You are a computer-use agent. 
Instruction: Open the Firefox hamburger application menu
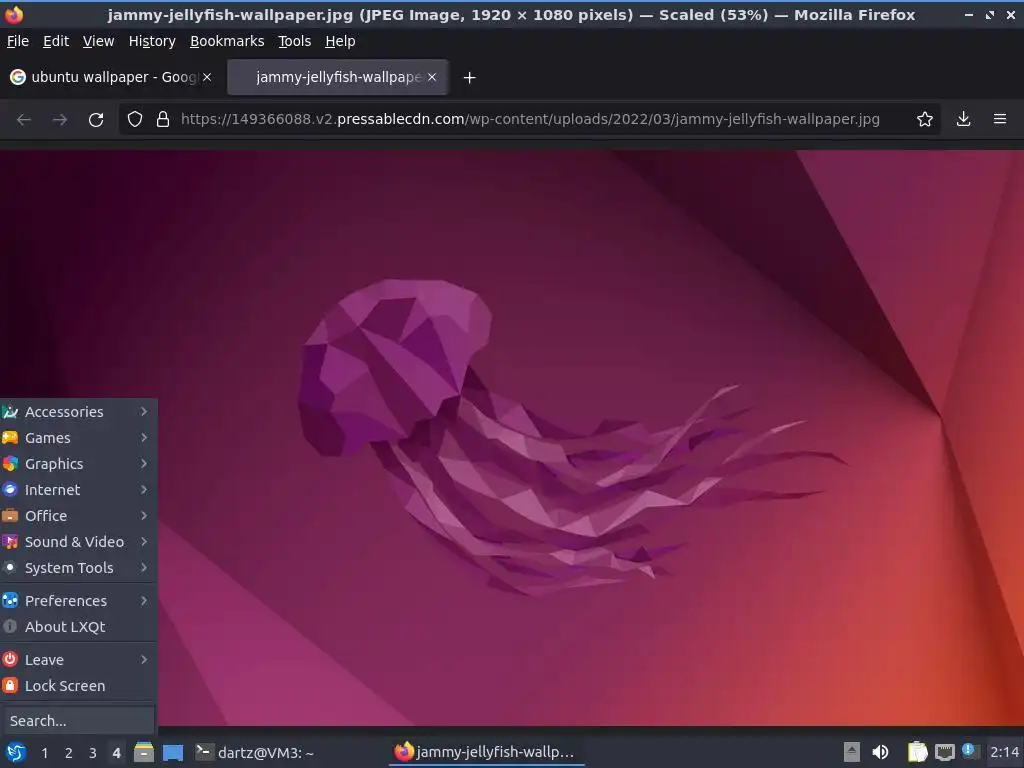tap(1000, 119)
